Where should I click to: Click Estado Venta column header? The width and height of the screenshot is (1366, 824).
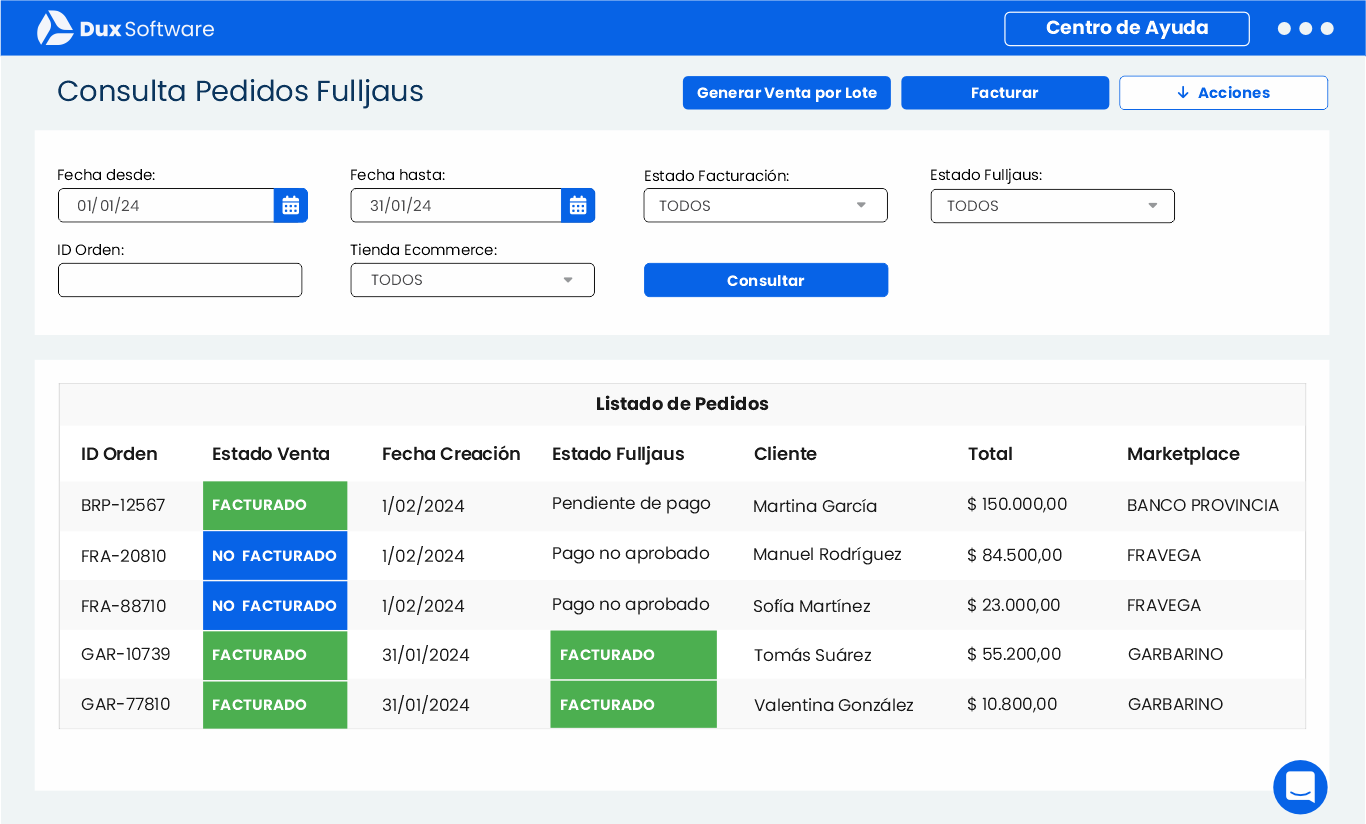[x=271, y=454]
